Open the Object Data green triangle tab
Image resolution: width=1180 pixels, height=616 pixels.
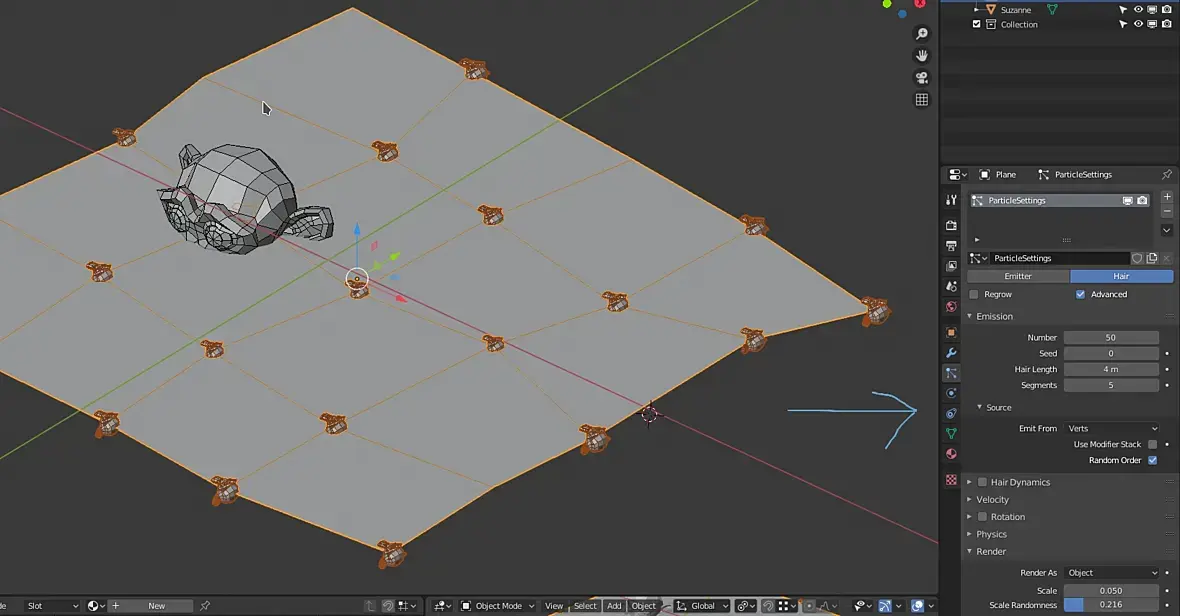[951, 434]
